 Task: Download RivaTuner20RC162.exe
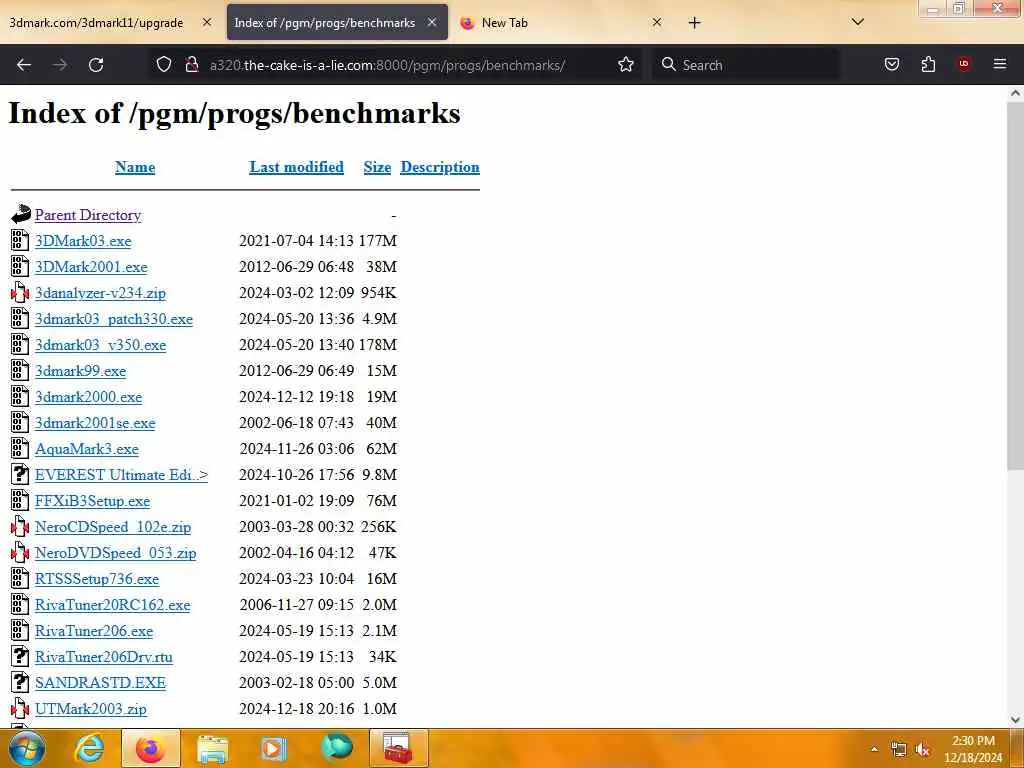(x=113, y=605)
